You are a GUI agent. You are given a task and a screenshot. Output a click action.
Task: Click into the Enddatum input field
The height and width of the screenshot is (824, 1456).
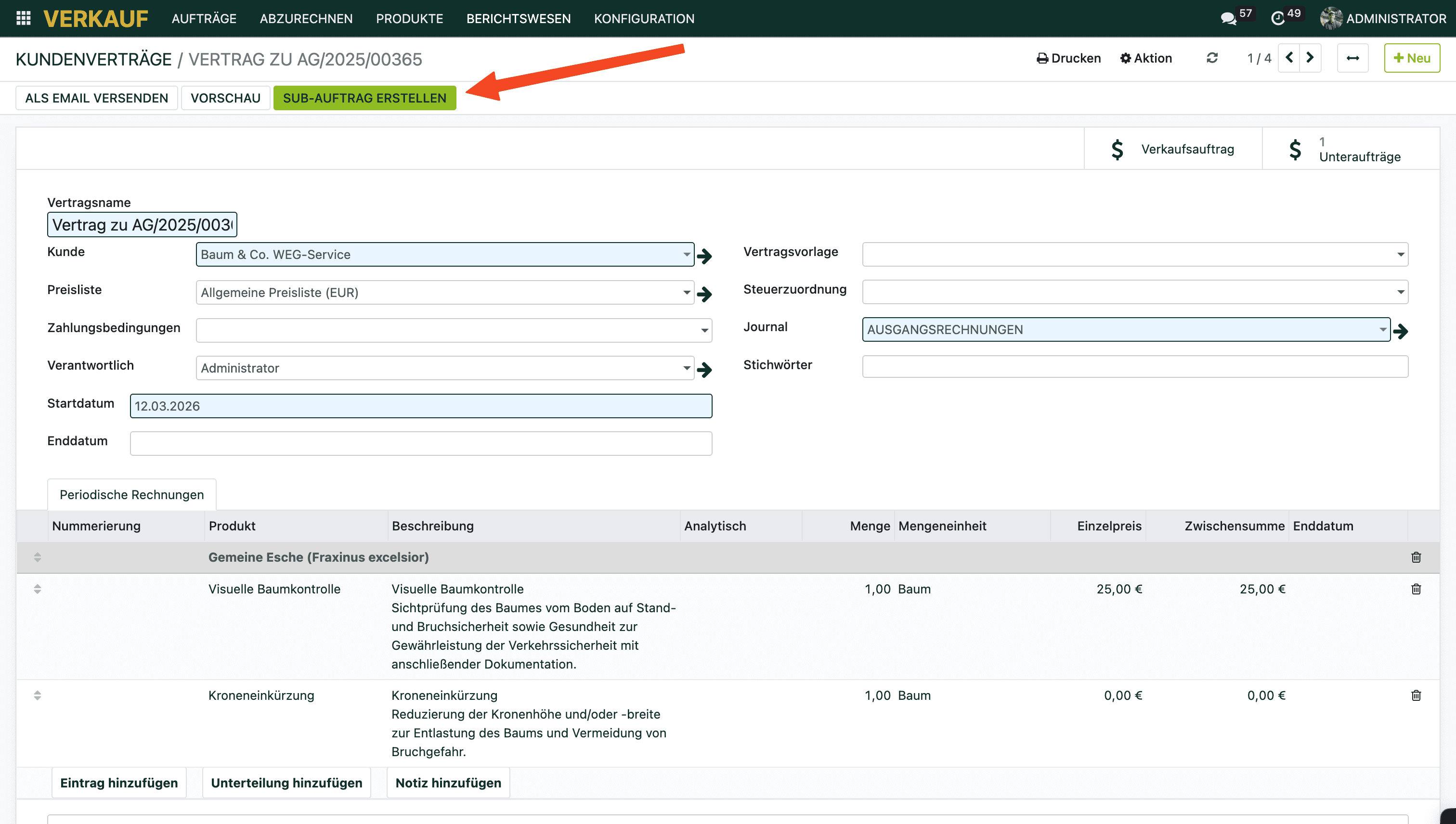point(421,443)
